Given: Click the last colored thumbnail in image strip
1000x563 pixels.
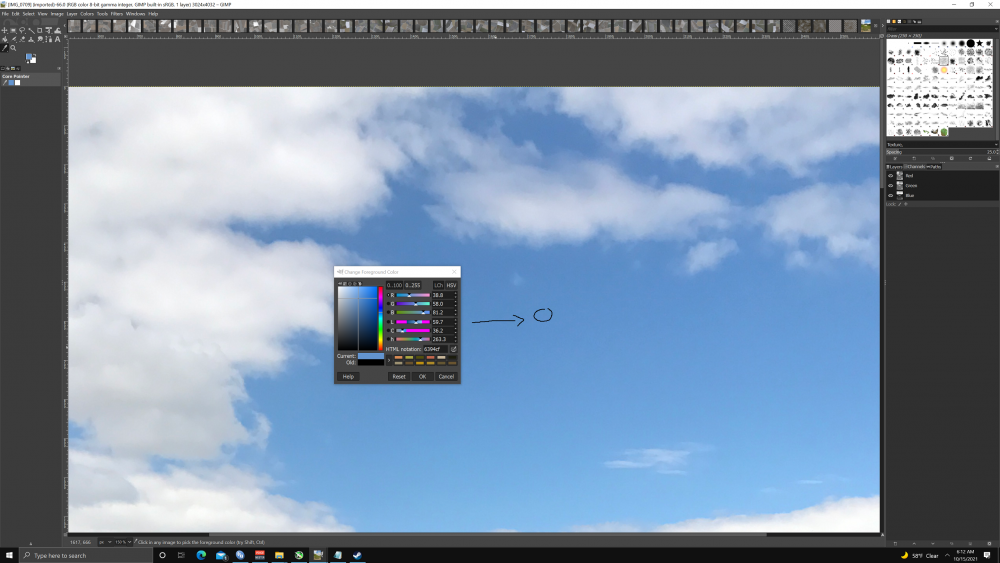Looking at the screenshot, I should [x=866, y=26].
